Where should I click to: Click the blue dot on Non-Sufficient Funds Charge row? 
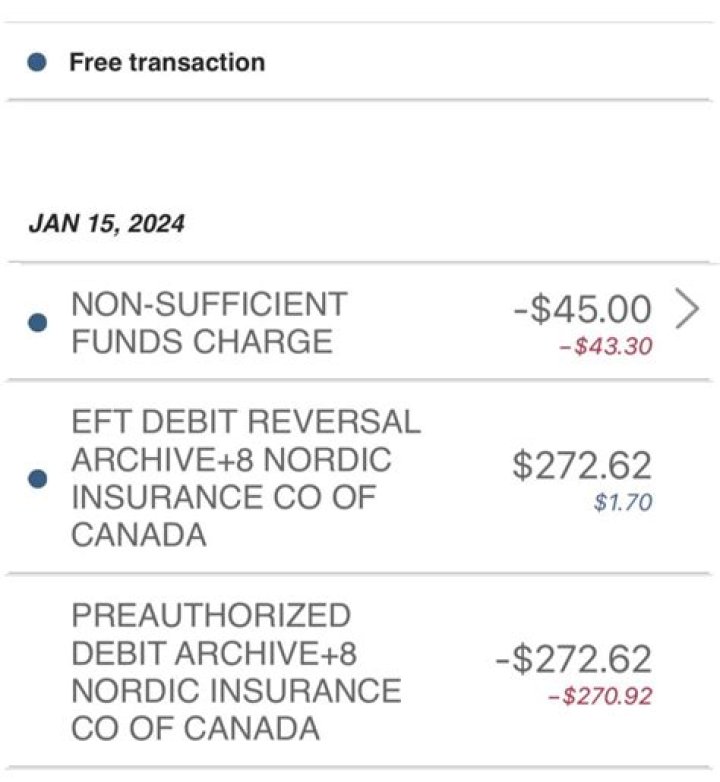point(37,323)
